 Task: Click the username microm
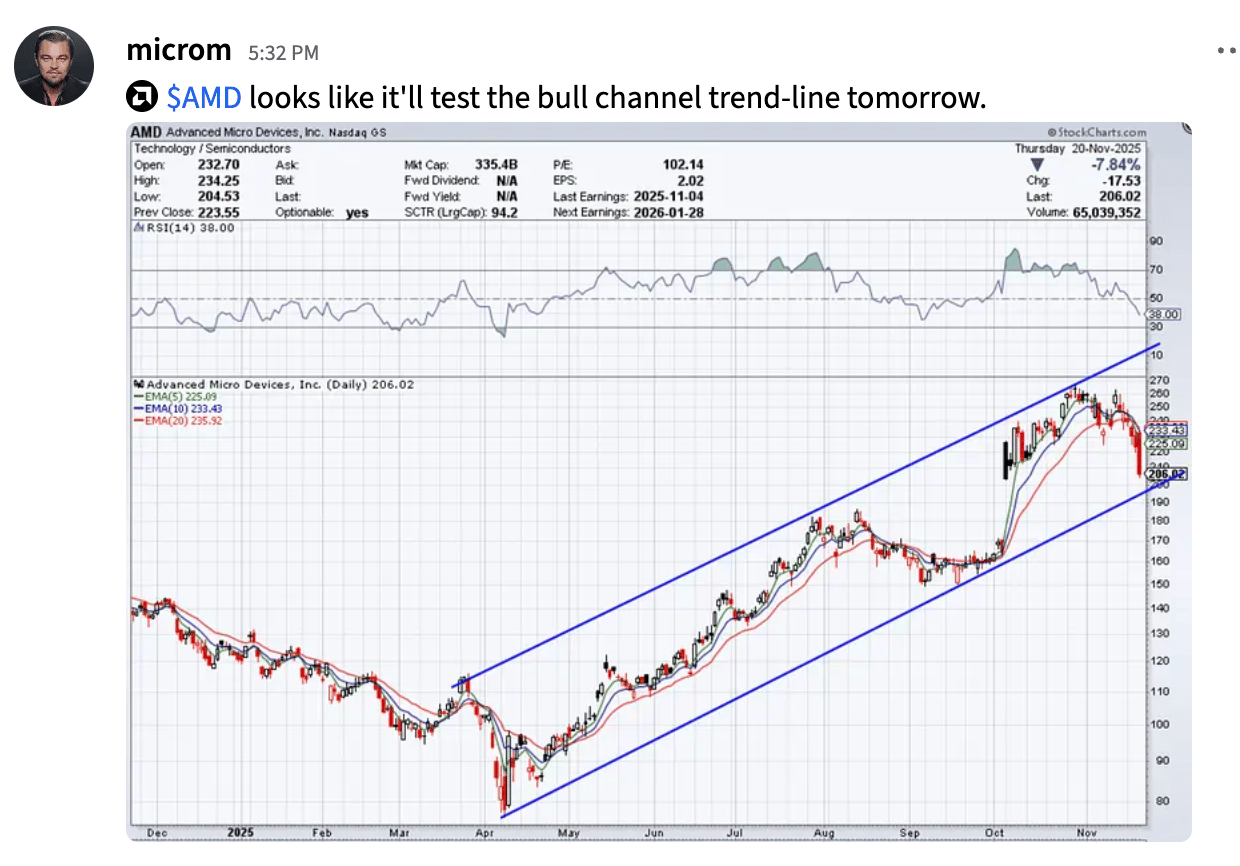(x=179, y=49)
